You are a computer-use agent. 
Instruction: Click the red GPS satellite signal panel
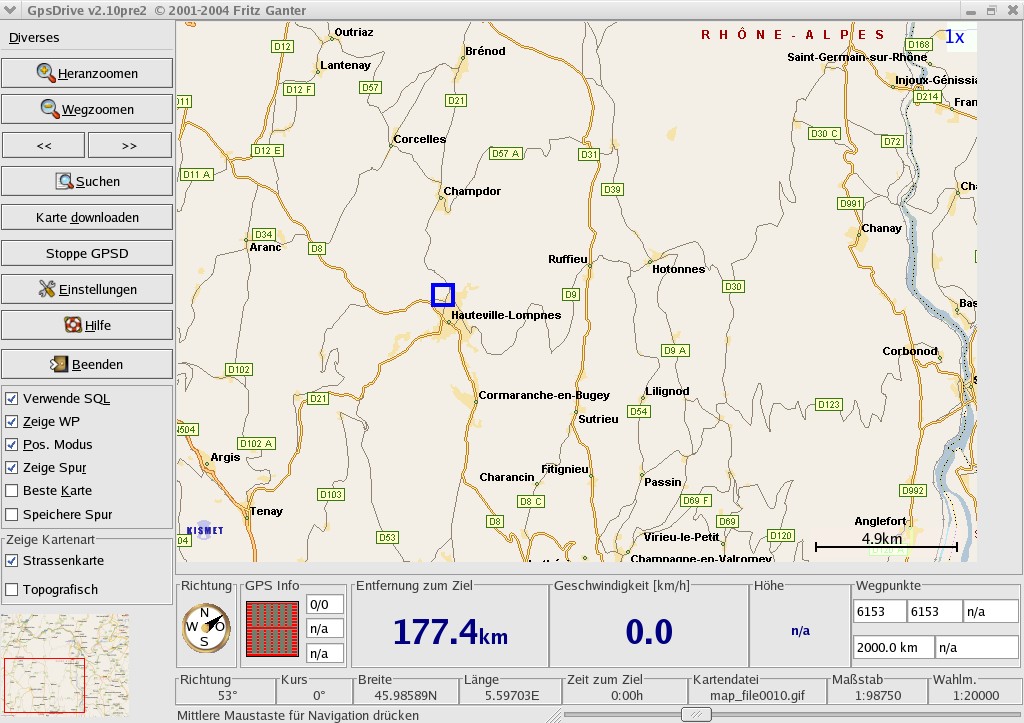click(x=272, y=629)
